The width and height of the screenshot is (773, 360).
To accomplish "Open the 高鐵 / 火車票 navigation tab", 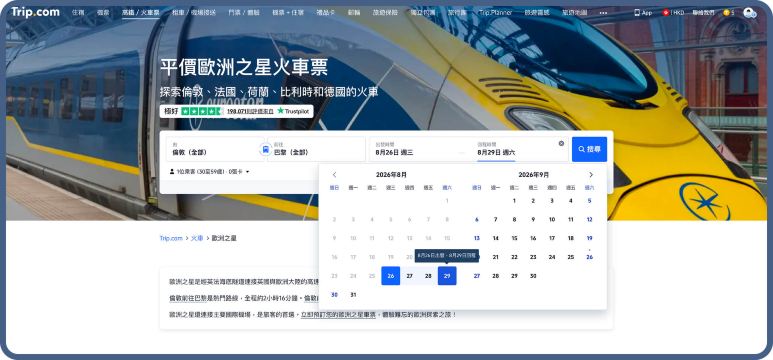I will point(141,13).
